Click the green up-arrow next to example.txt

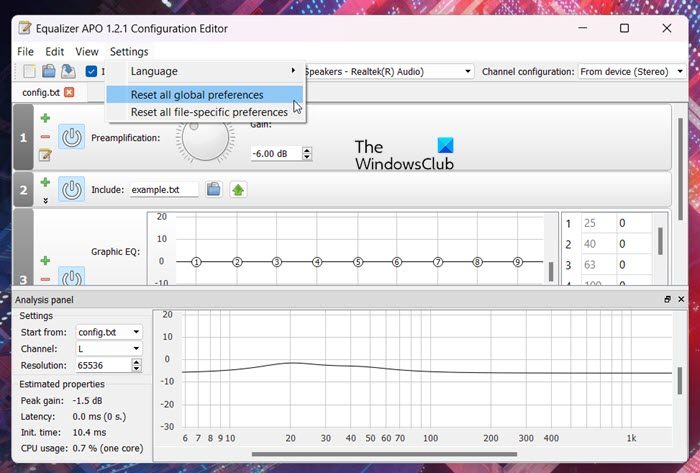pyautogui.click(x=238, y=190)
